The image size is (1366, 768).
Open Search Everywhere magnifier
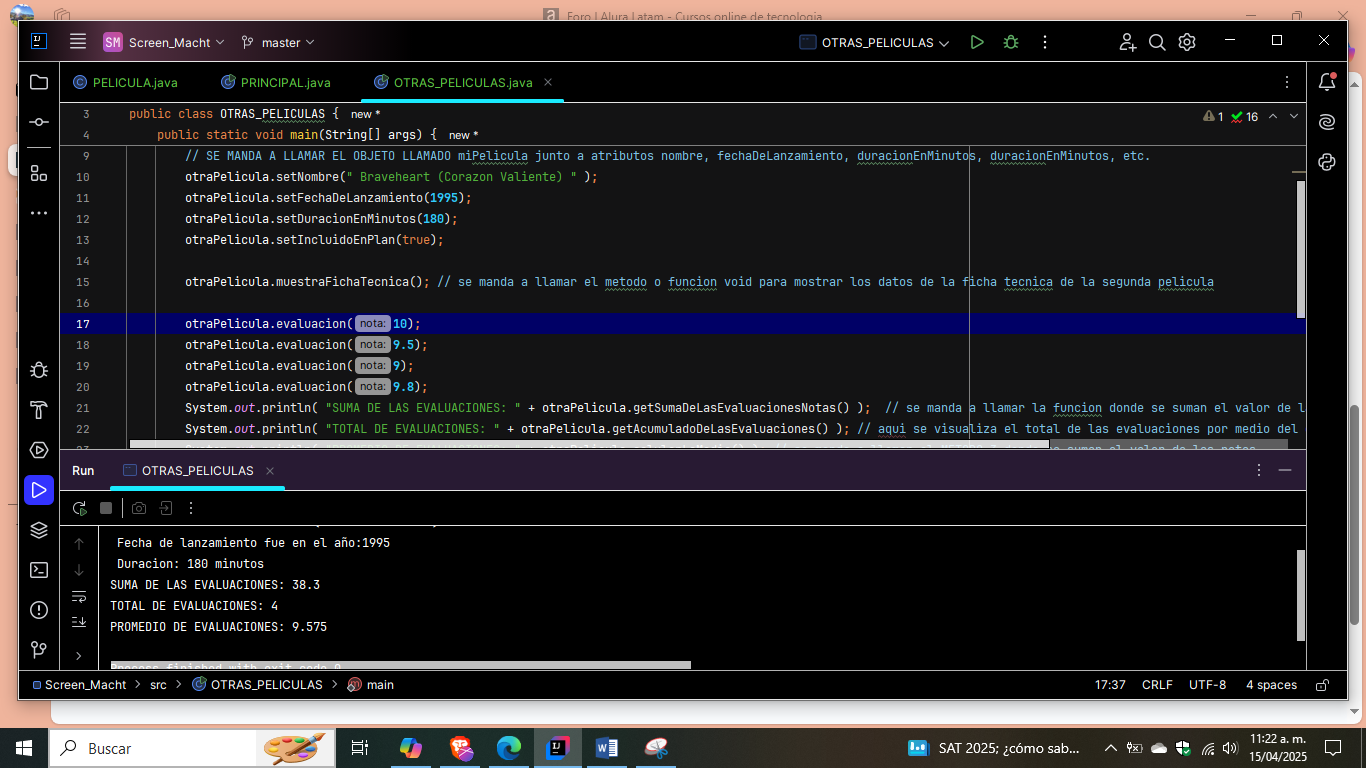coord(1157,42)
